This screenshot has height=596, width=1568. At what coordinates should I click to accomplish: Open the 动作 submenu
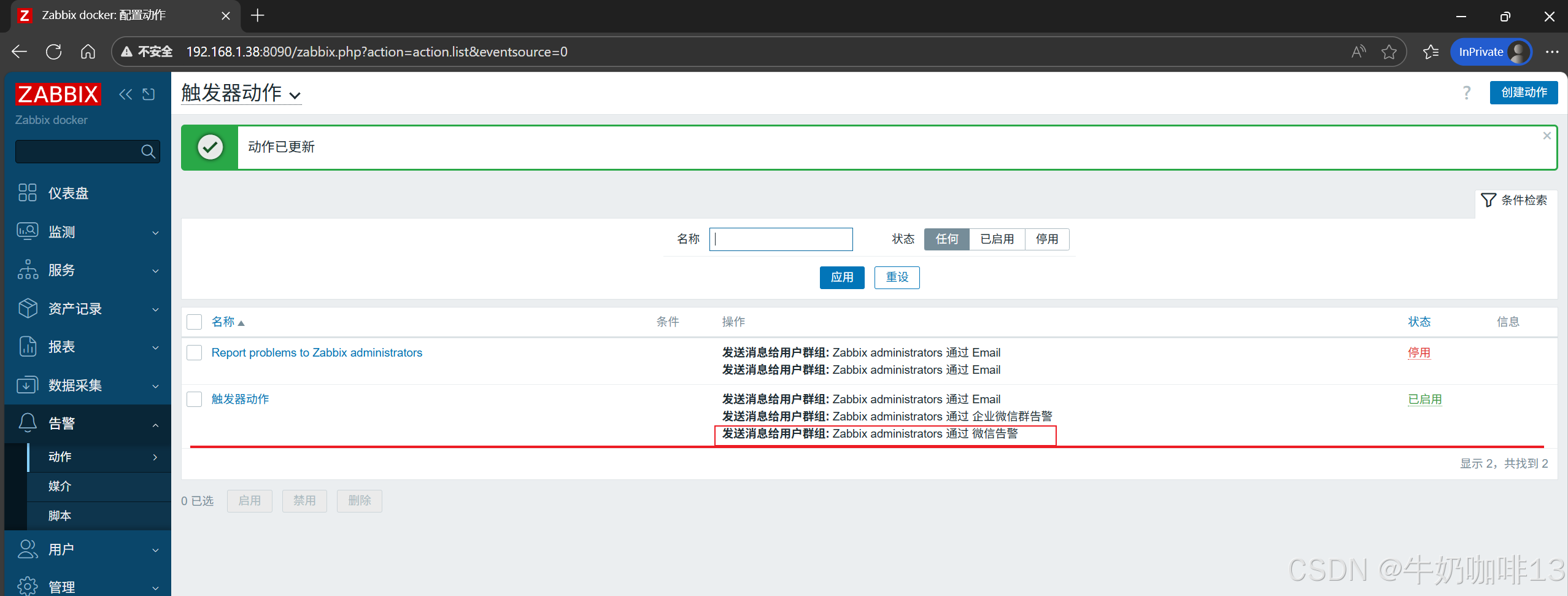click(x=99, y=457)
